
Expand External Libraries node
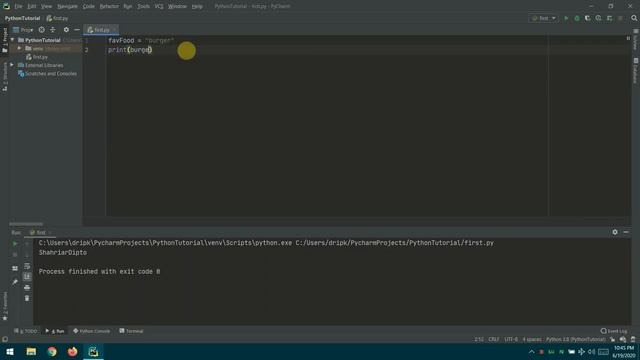click(x=12, y=65)
